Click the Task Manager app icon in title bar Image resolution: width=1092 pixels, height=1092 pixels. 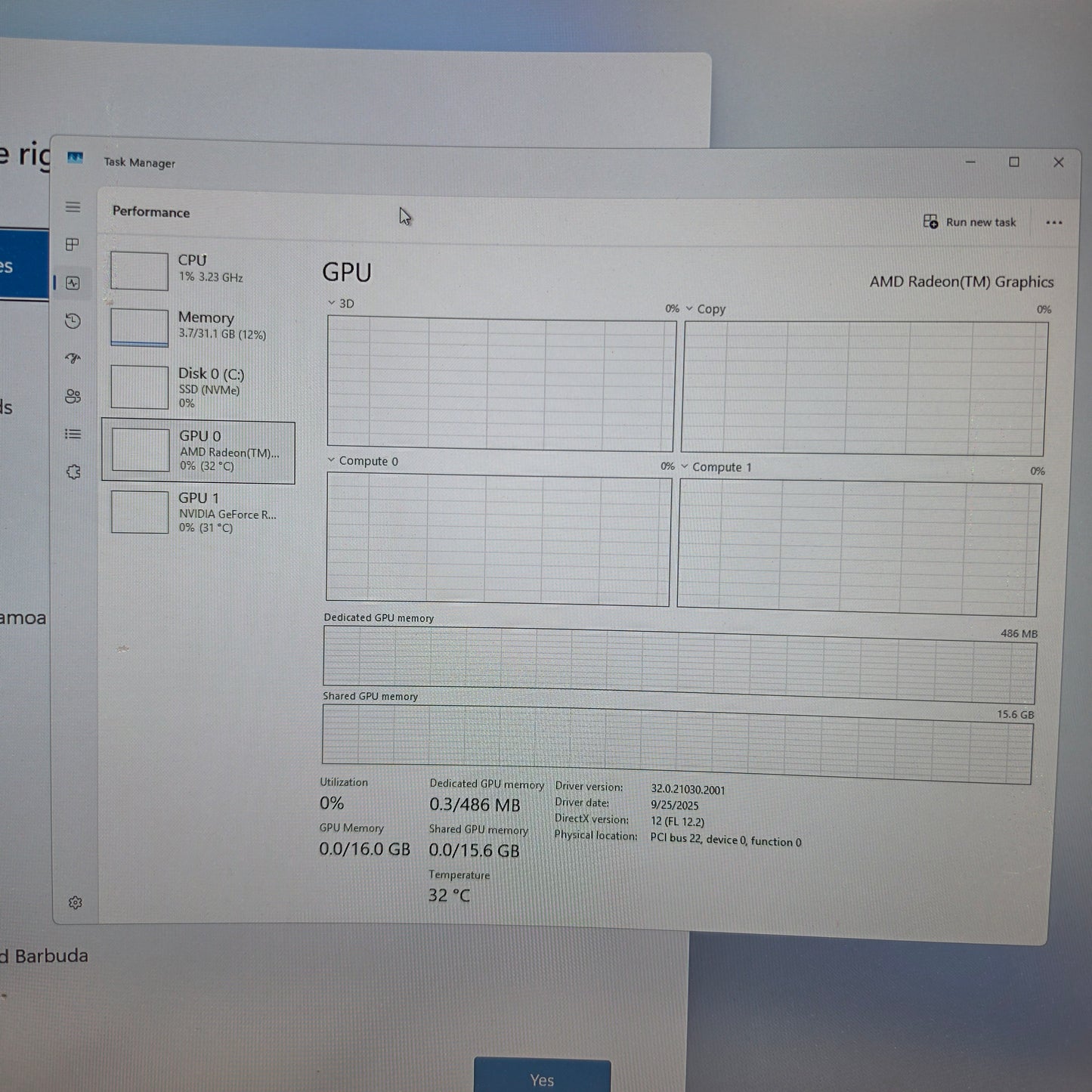pos(75,157)
